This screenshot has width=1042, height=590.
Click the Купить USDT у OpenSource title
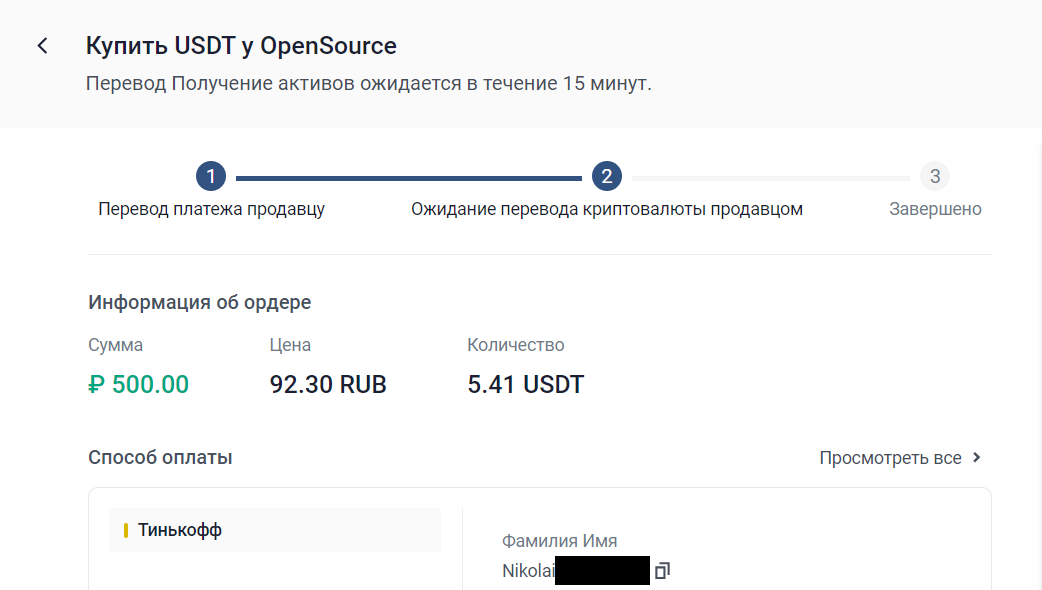point(241,46)
